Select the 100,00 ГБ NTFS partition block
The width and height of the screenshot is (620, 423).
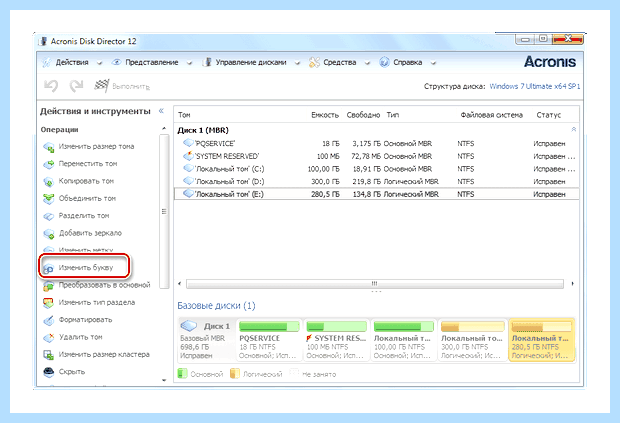click(x=403, y=340)
